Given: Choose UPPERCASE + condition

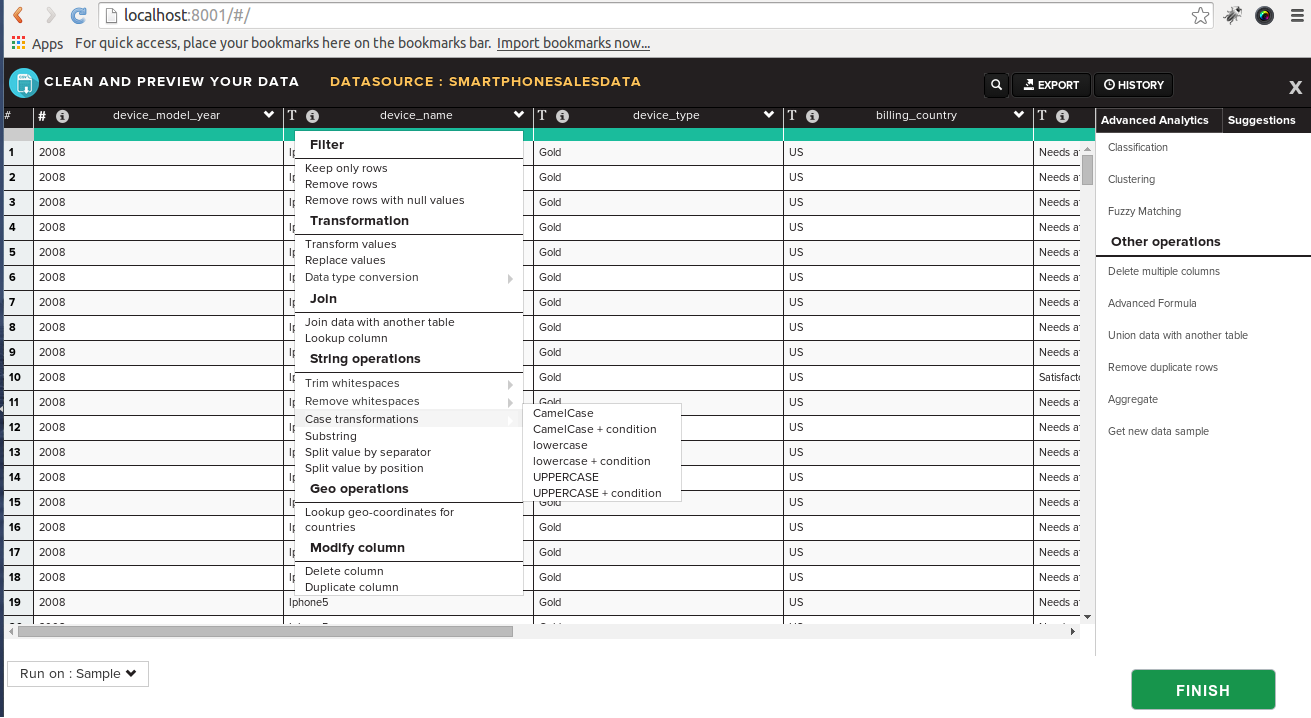Looking at the screenshot, I should pyautogui.click(x=597, y=493).
